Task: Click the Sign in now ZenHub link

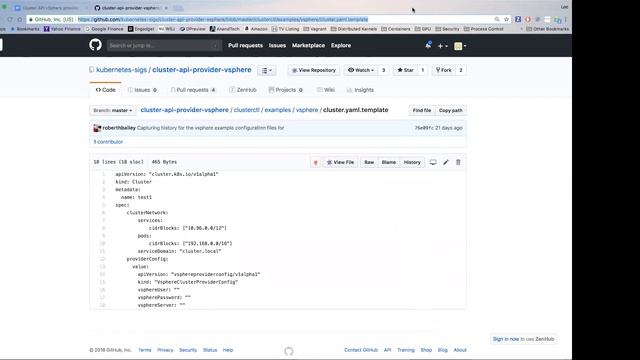Action: click(x=506, y=339)
